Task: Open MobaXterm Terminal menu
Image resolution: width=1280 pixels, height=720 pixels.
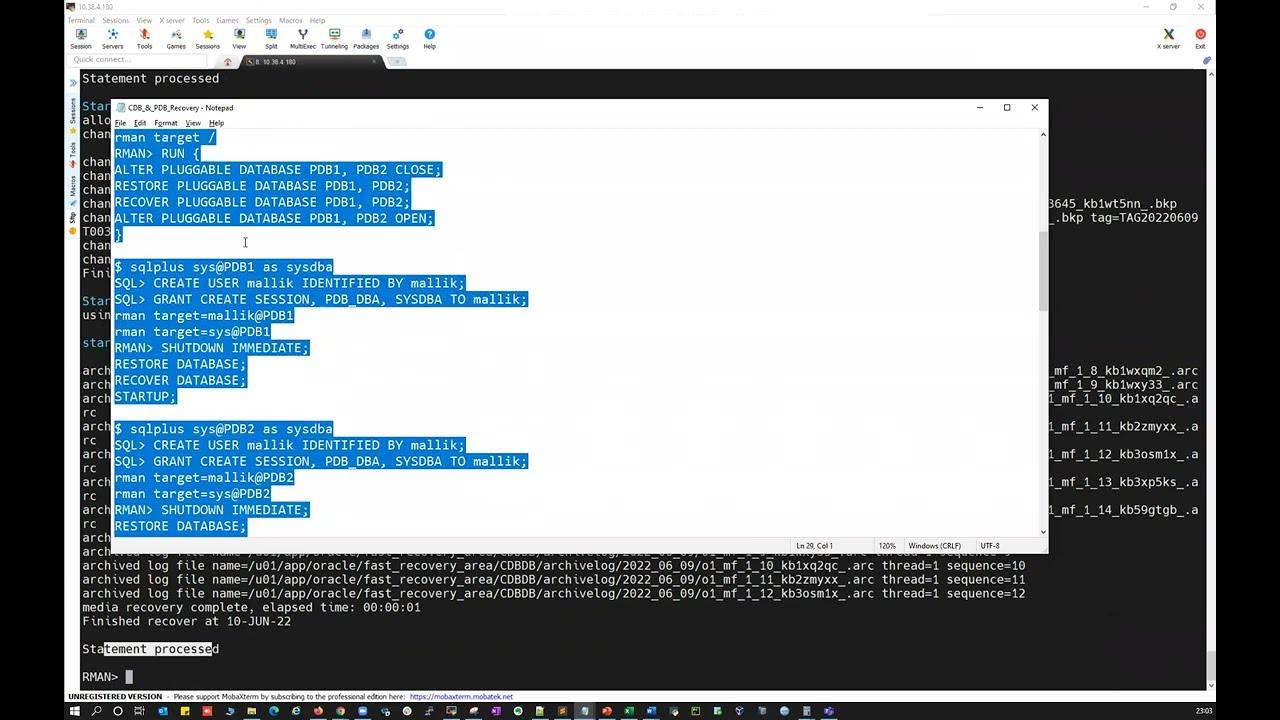Action: click(81, 20)
